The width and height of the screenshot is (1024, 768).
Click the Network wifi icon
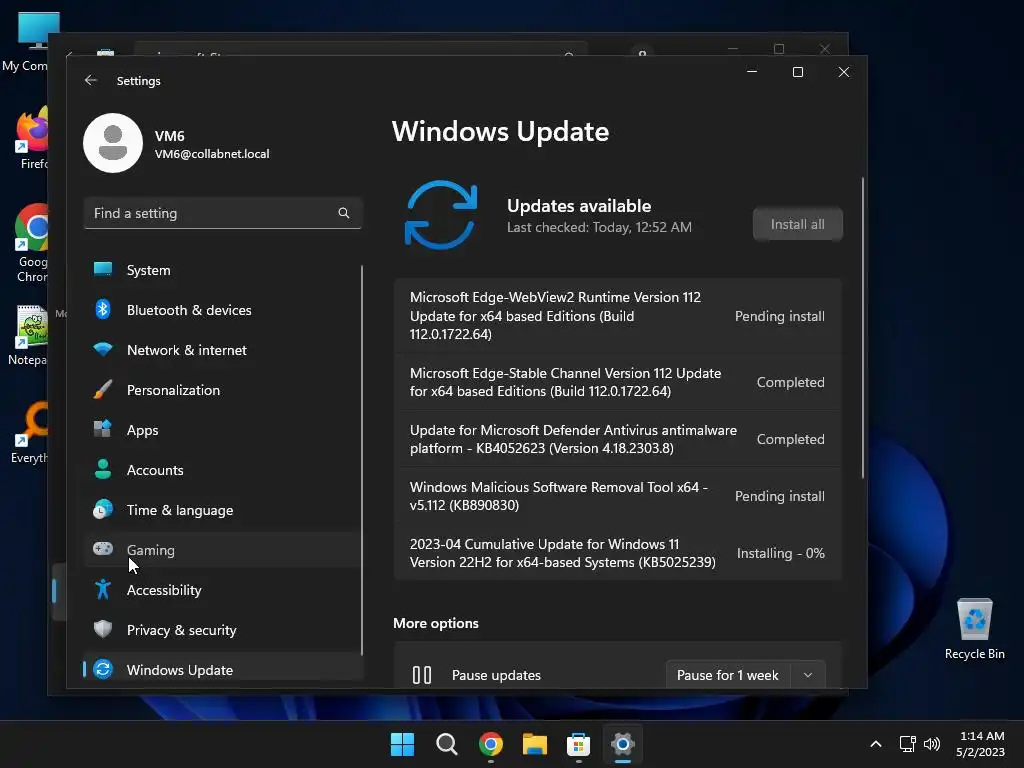point(103,349)
